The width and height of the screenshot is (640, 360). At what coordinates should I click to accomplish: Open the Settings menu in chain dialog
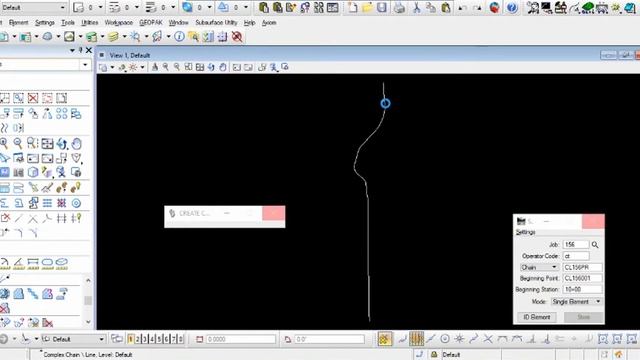(525, 232)
